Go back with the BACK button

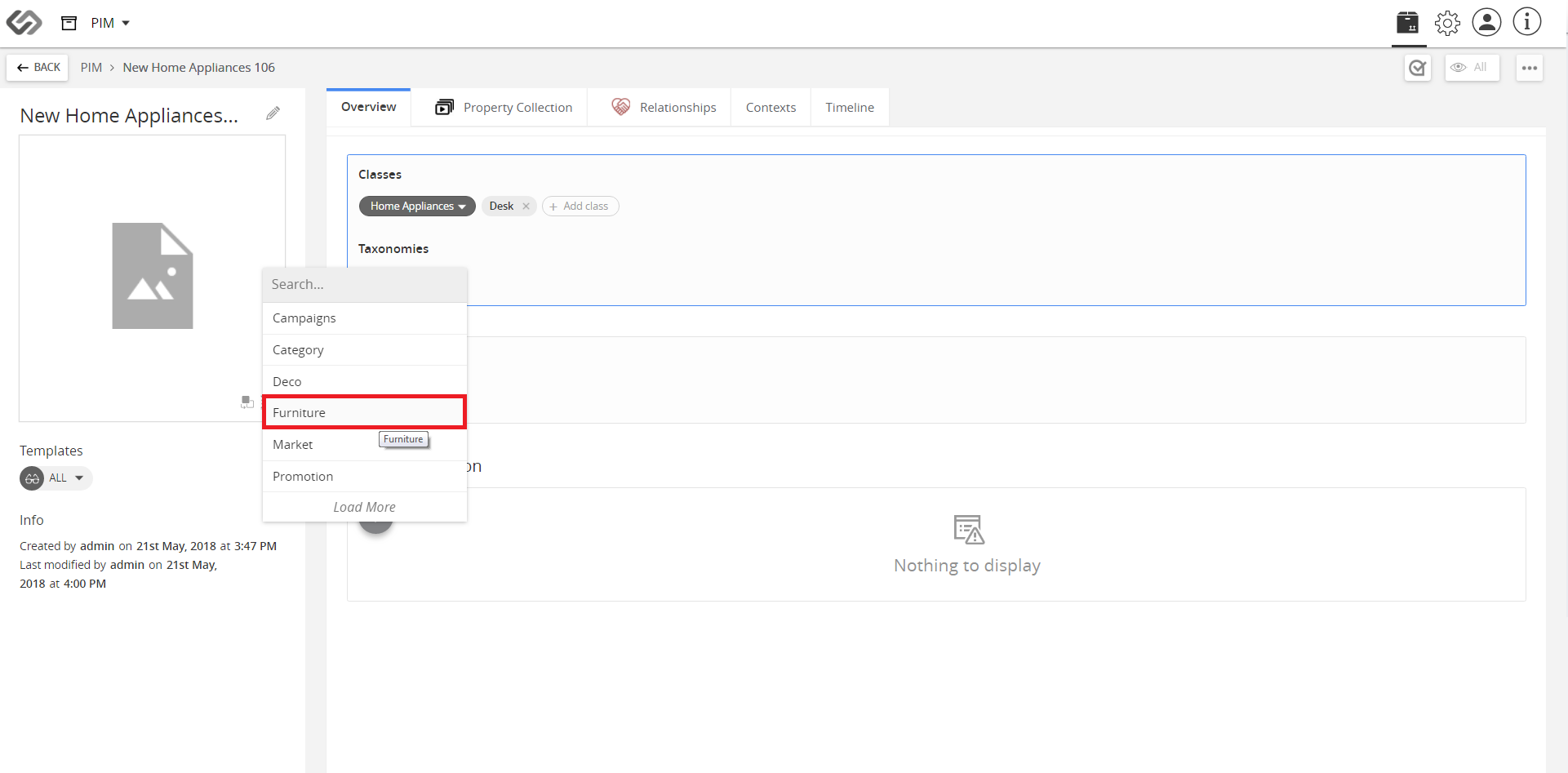[x=38, y=68]
